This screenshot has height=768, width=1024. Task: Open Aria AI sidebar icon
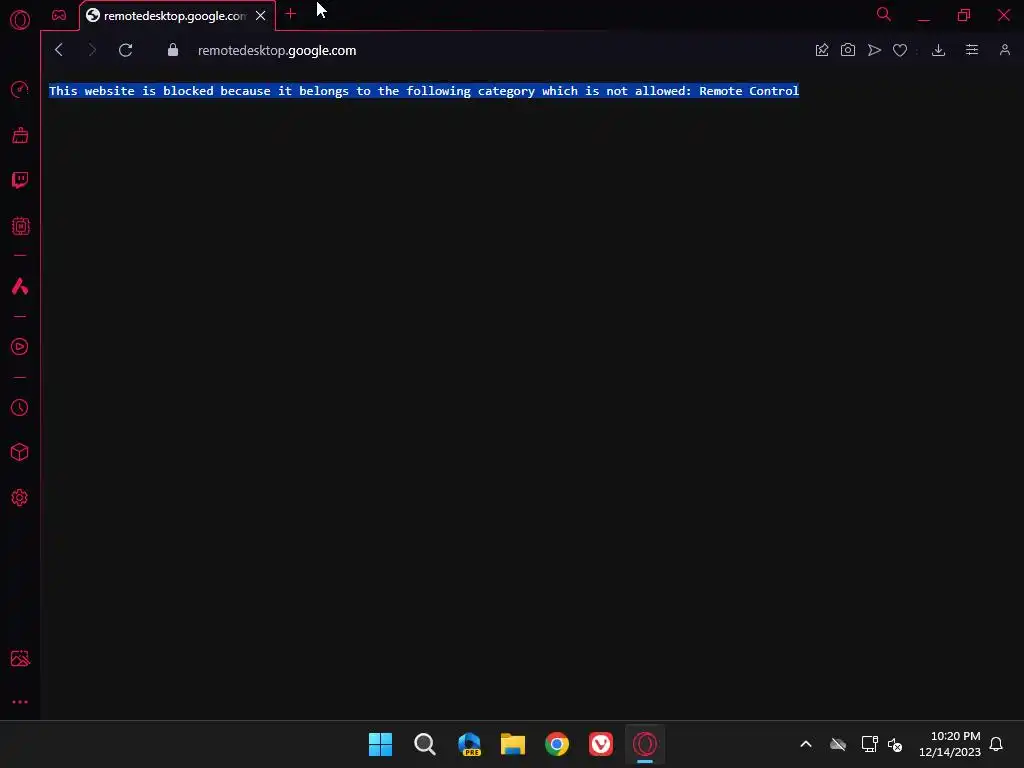point(20,286)
